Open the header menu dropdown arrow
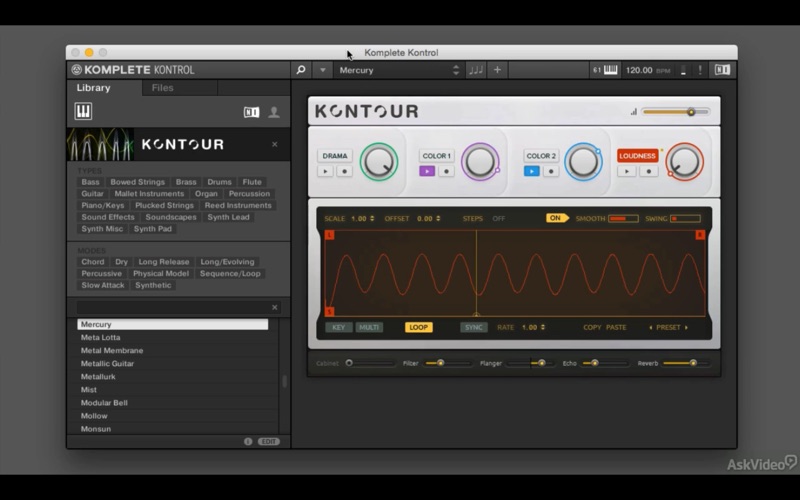The image size is (800, 500). coord(322,70)
